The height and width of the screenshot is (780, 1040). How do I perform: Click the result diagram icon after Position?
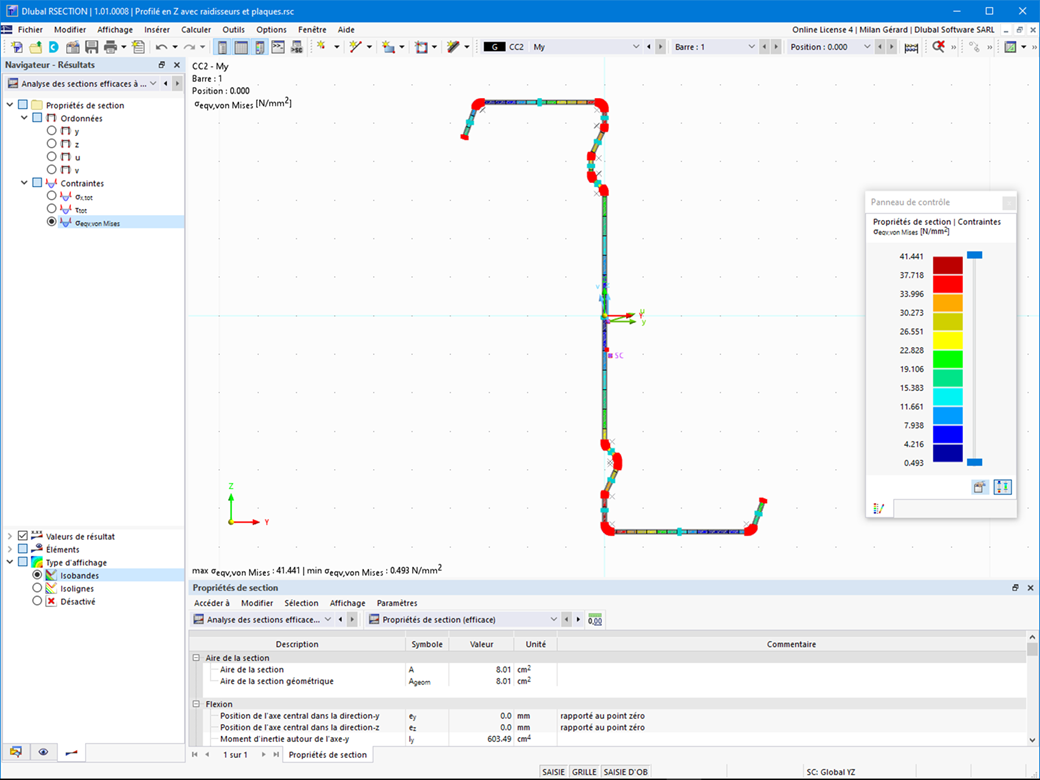pos(911,47)
